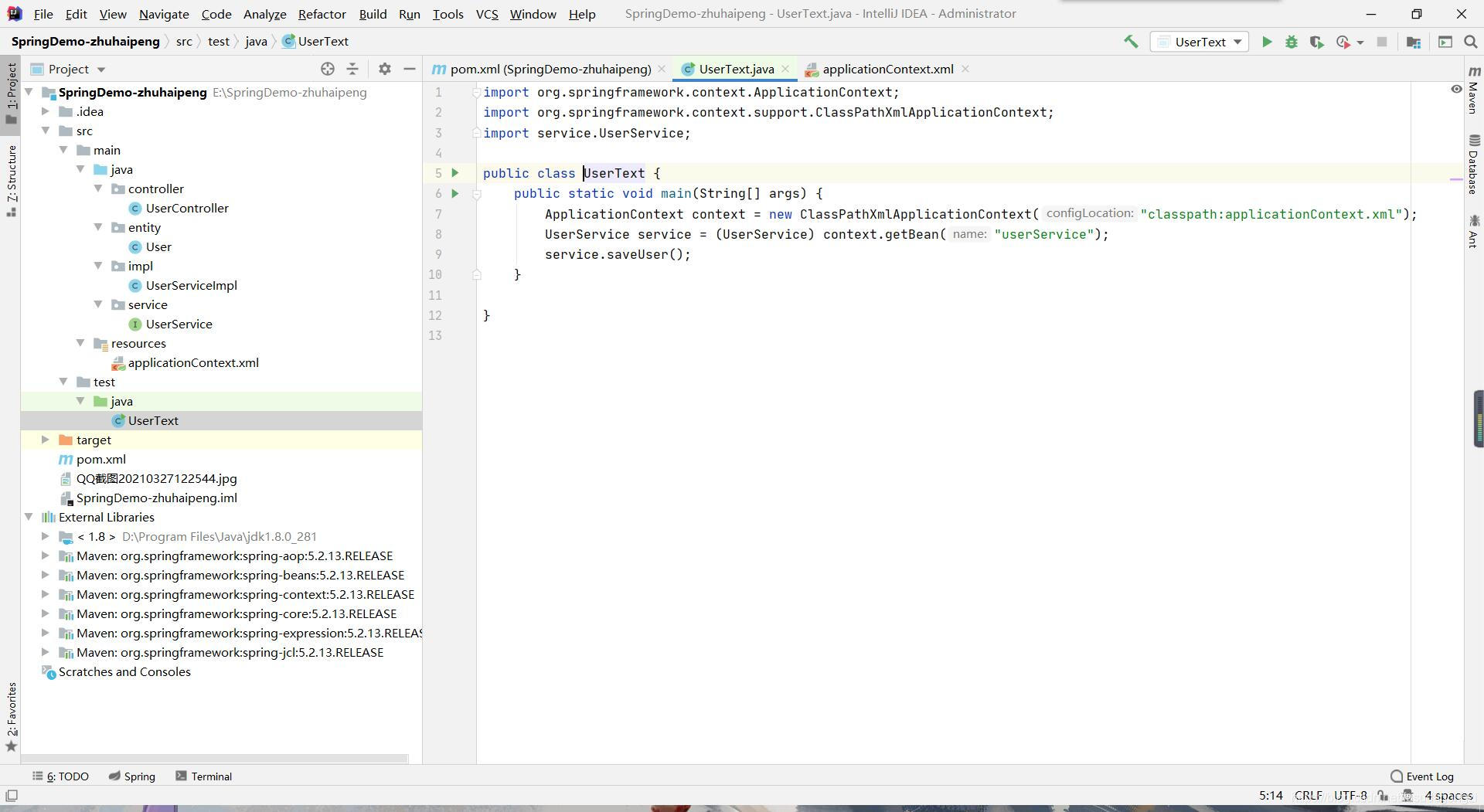Click Locate current file target icon
The width and height of the screenshot is (1484, 812).
pyautogui.click(x=328, y=69)
